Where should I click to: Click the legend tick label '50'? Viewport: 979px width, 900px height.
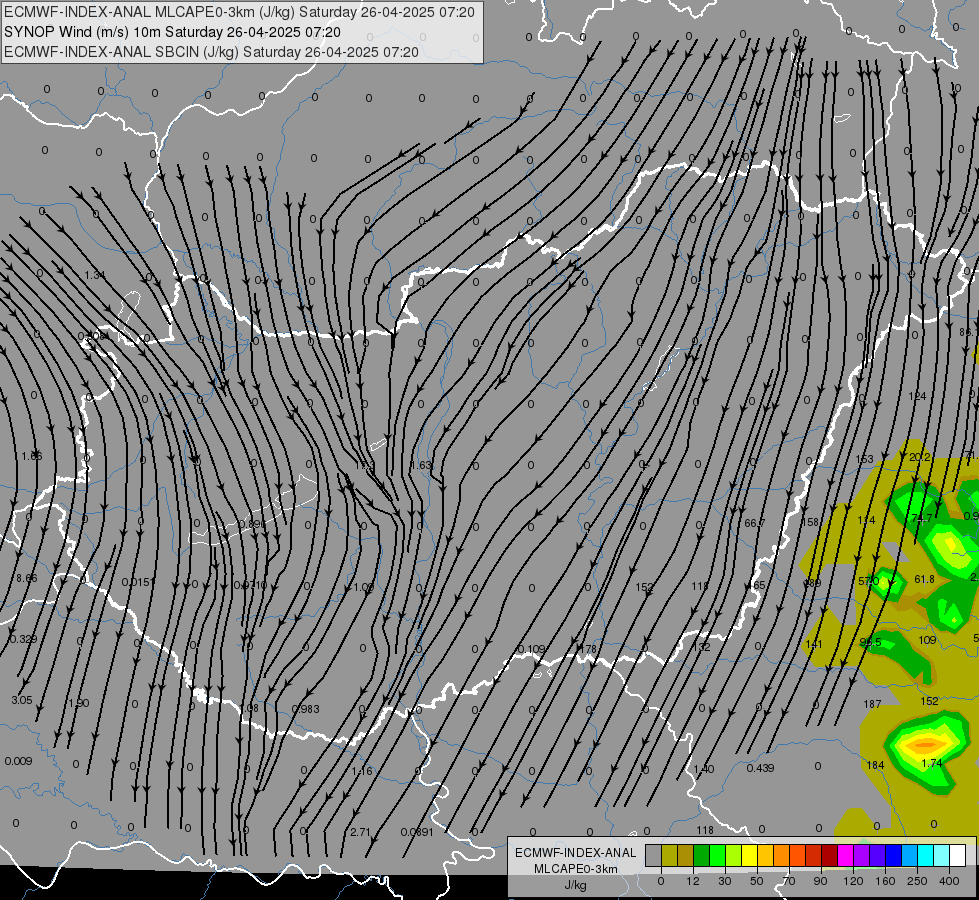pos(757,881)
